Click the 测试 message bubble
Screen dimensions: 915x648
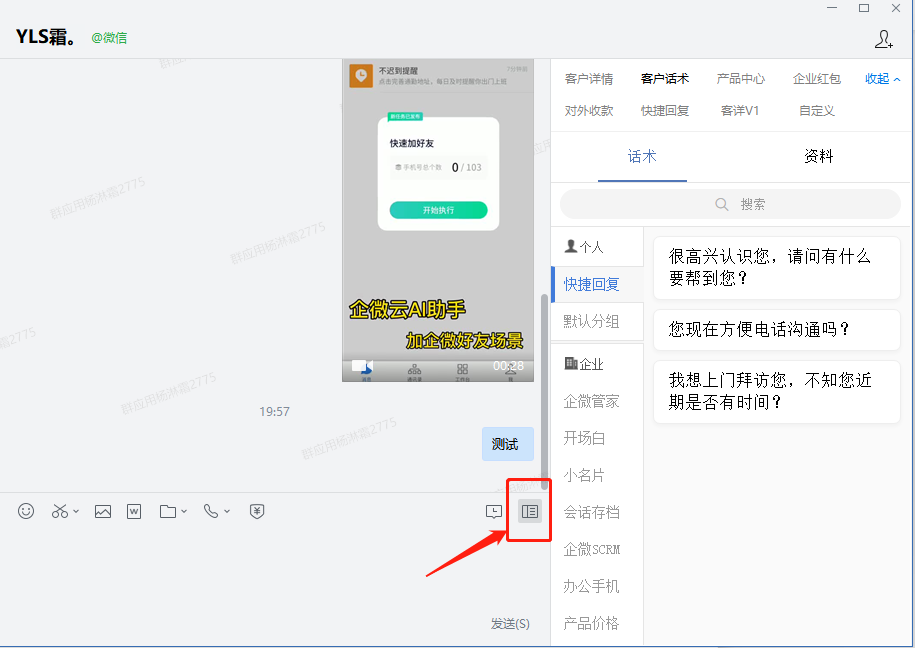(508, 444)
